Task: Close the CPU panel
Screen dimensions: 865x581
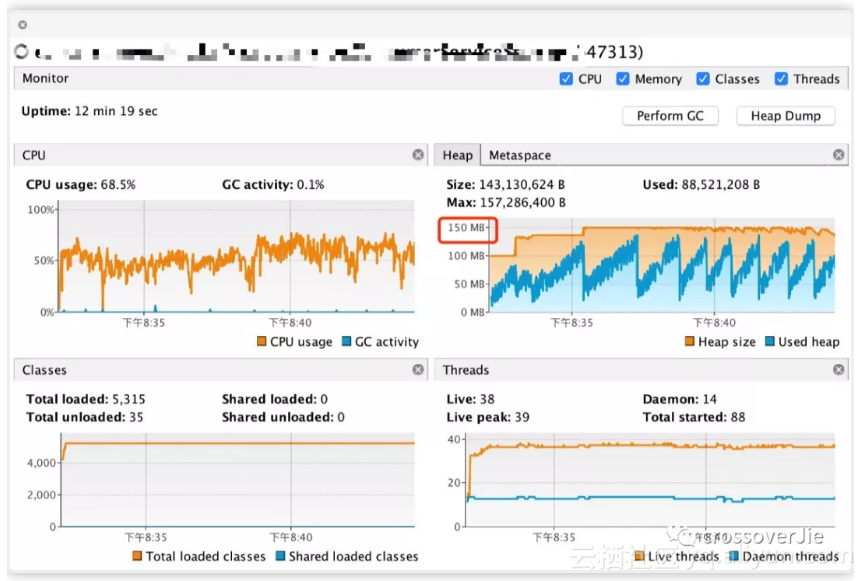Action: 418,155
